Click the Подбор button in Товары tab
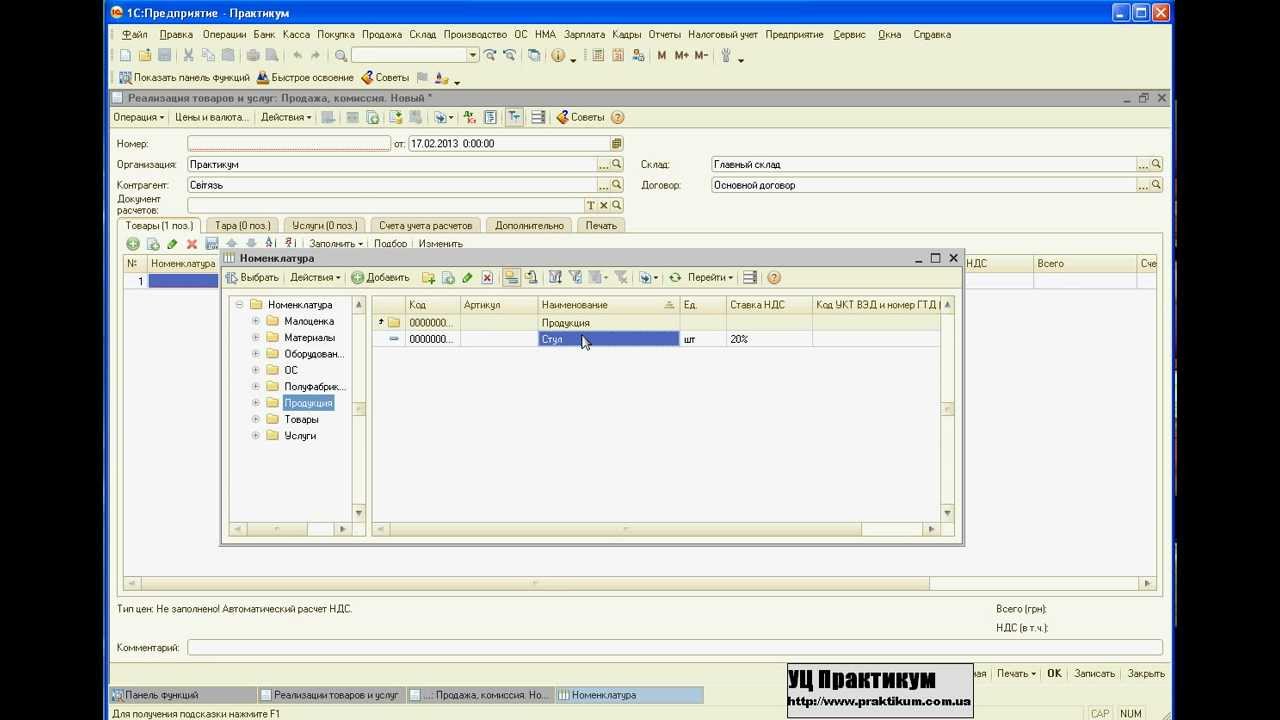This screenshot has height=720, width=1280. click(390, 243)
